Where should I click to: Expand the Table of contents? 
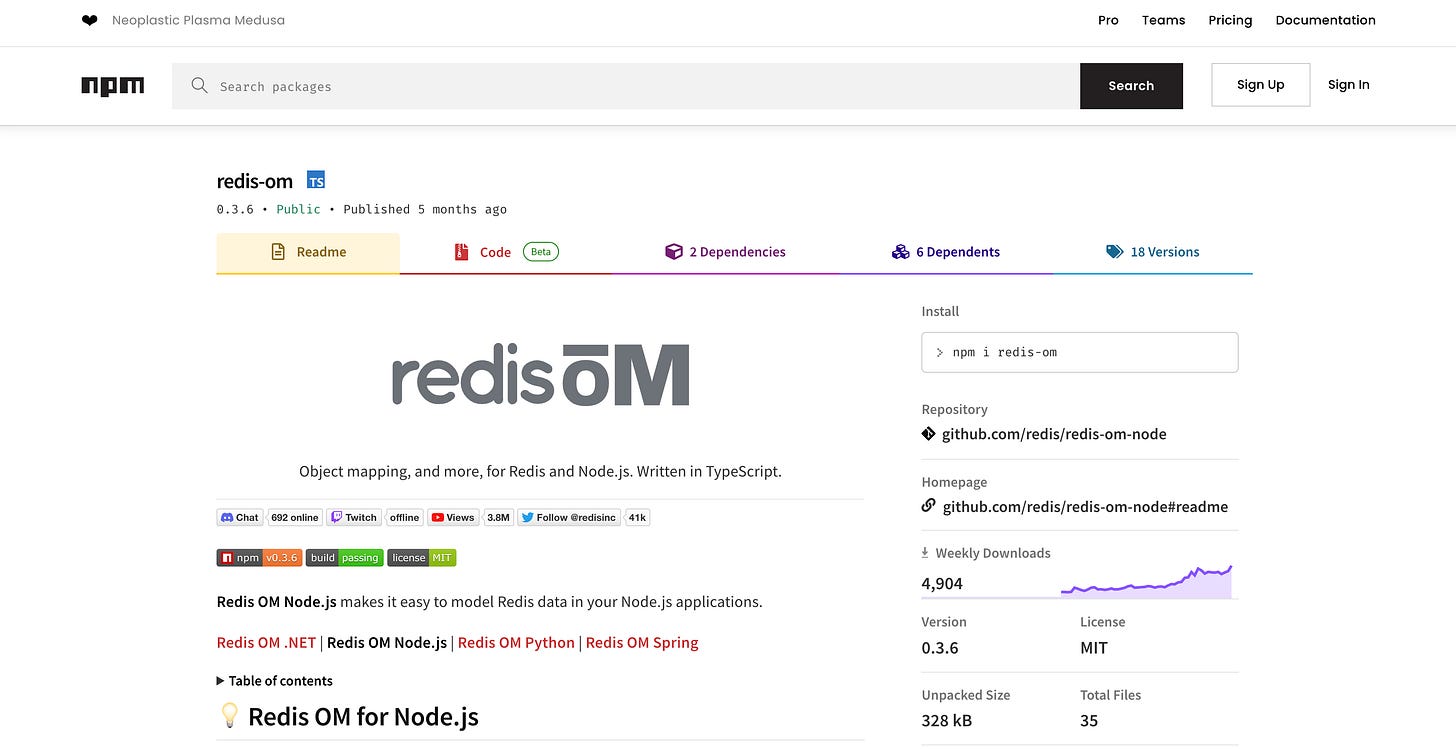(x=275, y=681)
